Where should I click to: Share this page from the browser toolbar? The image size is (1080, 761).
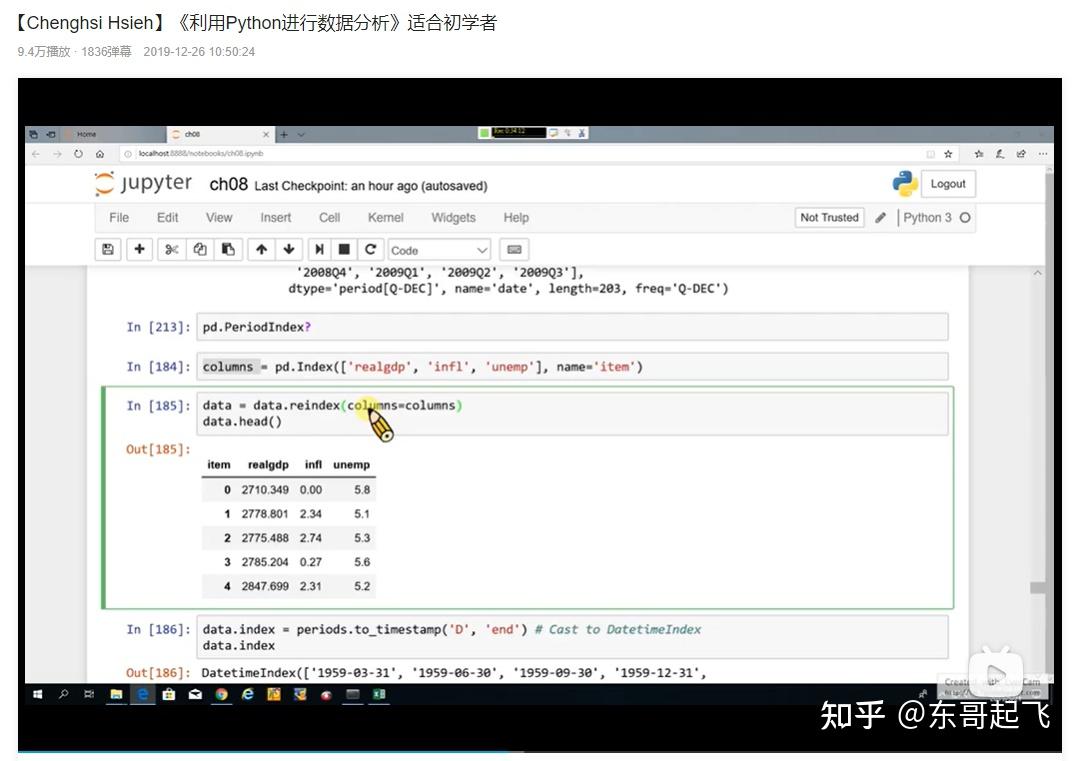(1021, 154)
